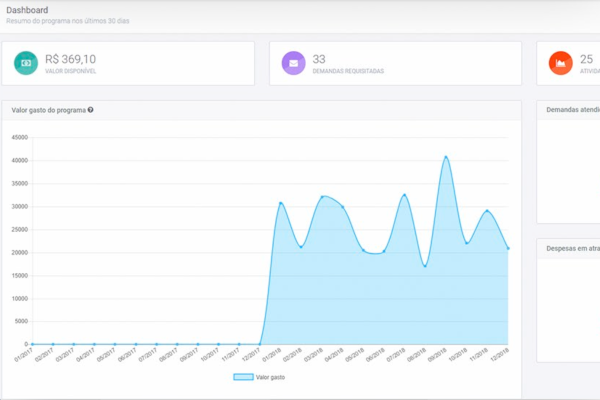This screenshot has width=600, height=400.
Task: Click the 01/2018 data point on the chart
Action: coord(281,203)
